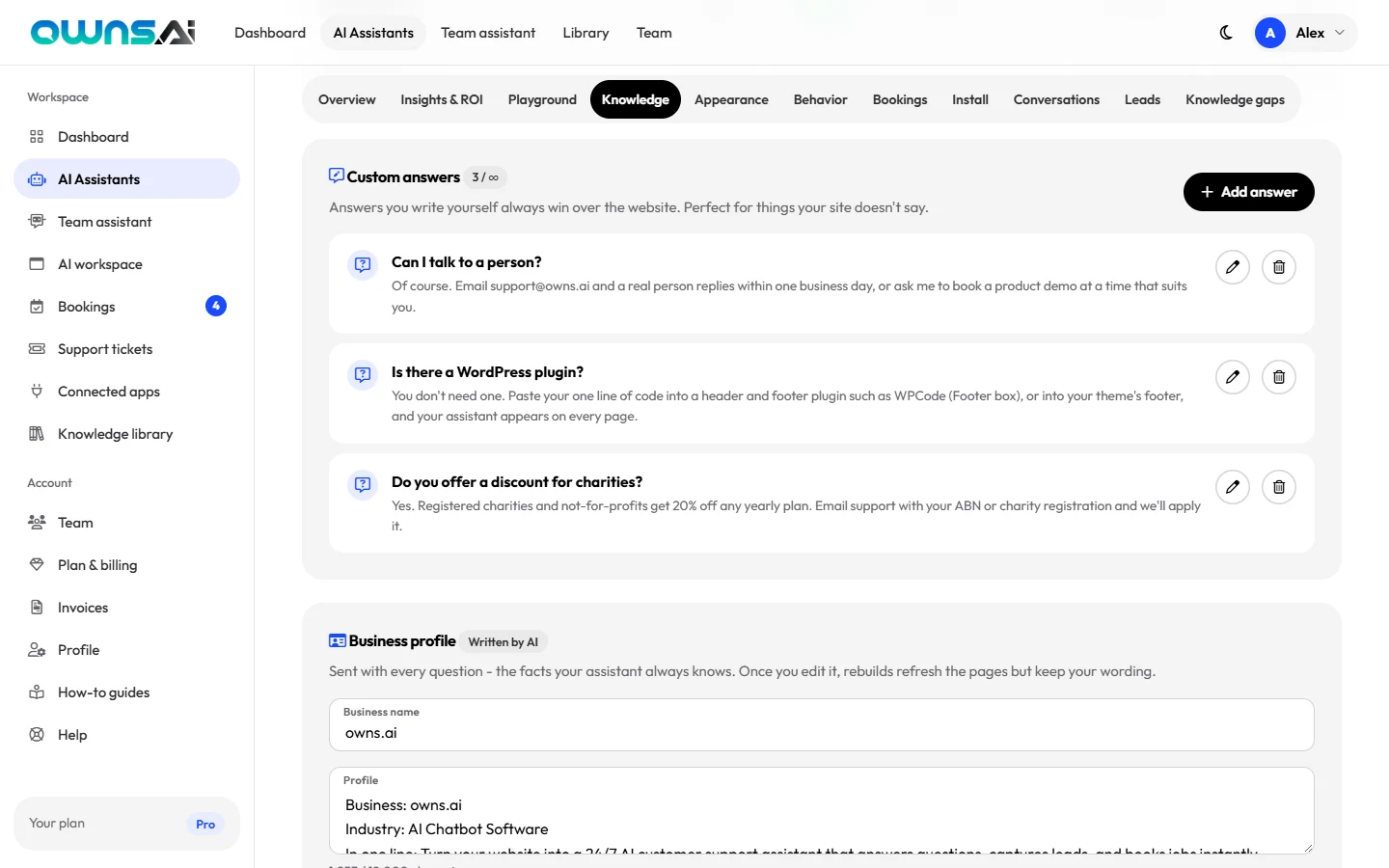The width and height of the screenshot is (1389, 868).
Task: Open Profile in the sidebar
Action: (126, 650)
